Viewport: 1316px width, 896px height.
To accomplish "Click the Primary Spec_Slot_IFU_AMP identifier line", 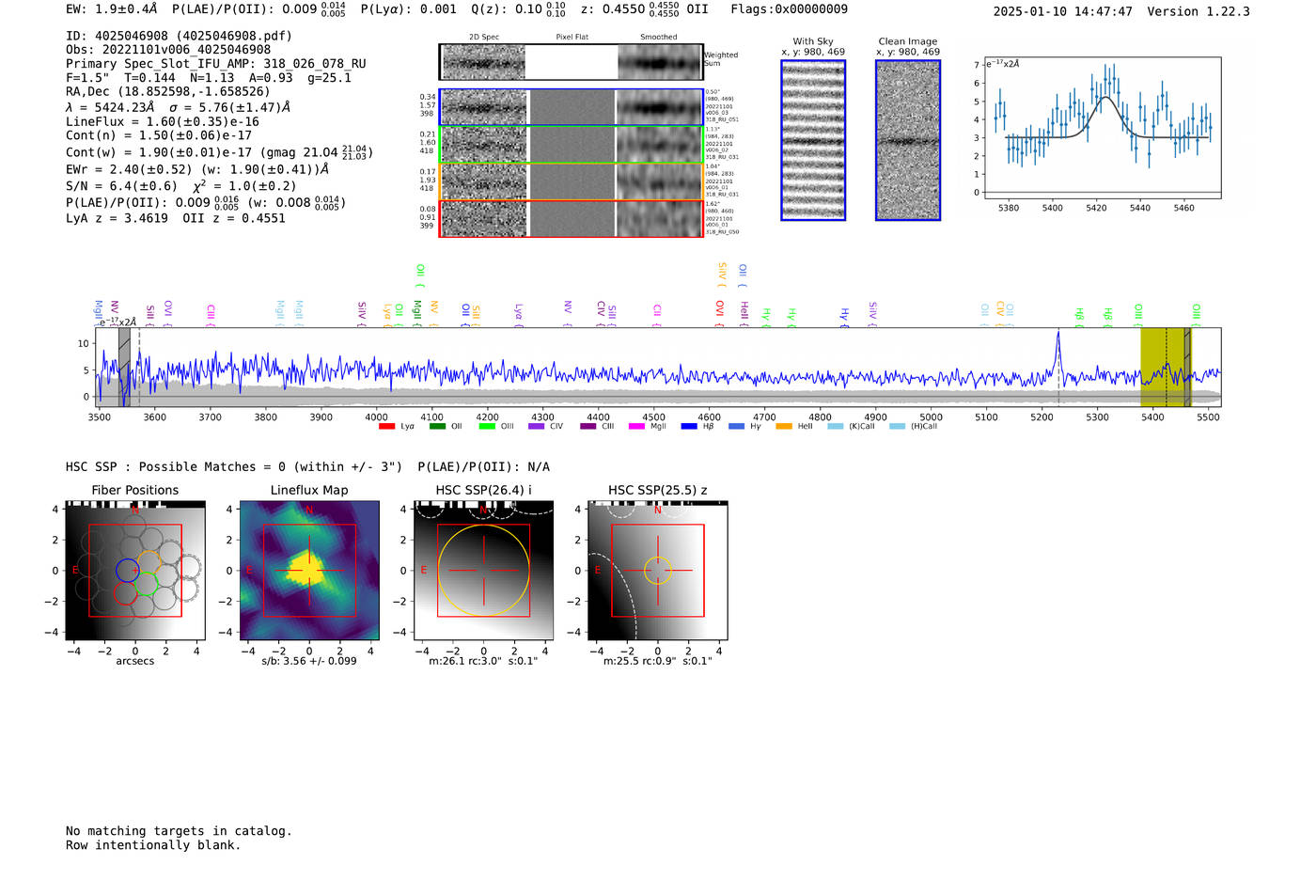I will click(216, 64).
